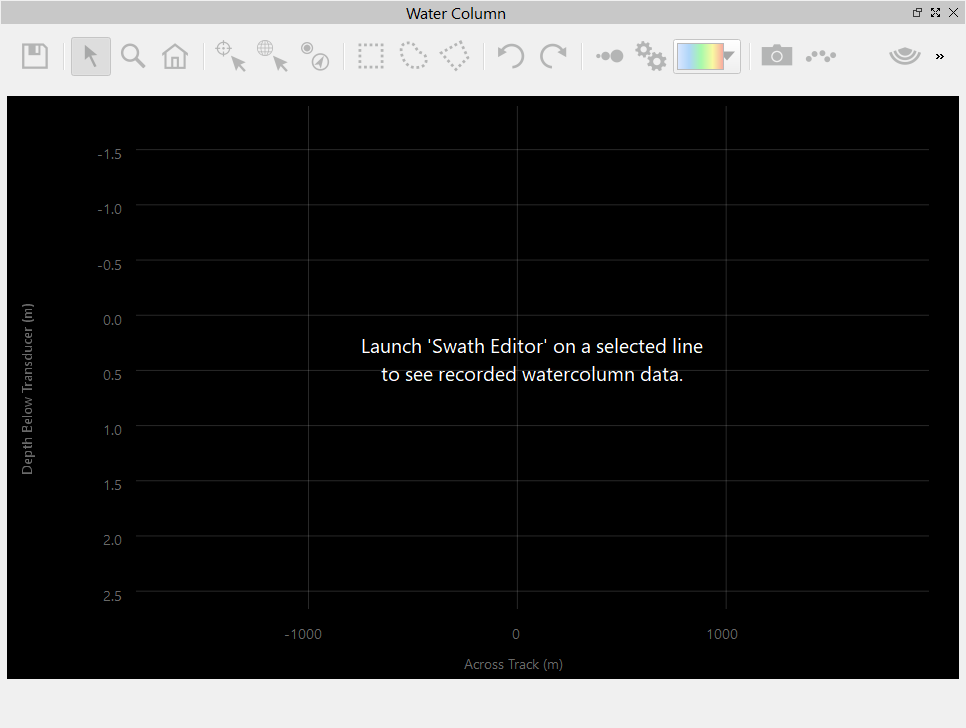Image resolution: width=966 pixels, height=728 pixels.
Task: Select the arrow pointer tool
Action: click(91, 56)
